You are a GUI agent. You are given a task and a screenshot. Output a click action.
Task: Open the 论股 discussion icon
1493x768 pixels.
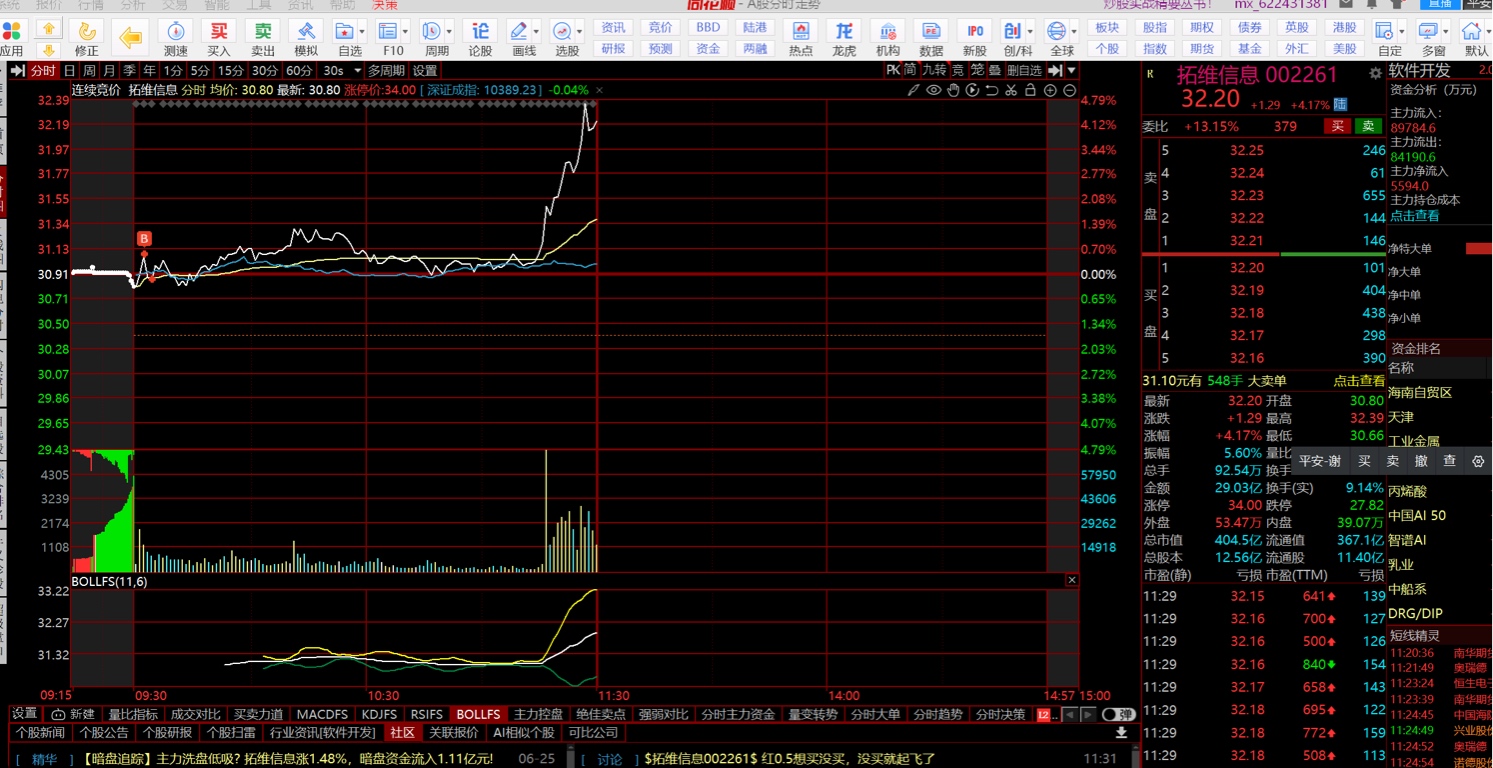tap(481, 37)
